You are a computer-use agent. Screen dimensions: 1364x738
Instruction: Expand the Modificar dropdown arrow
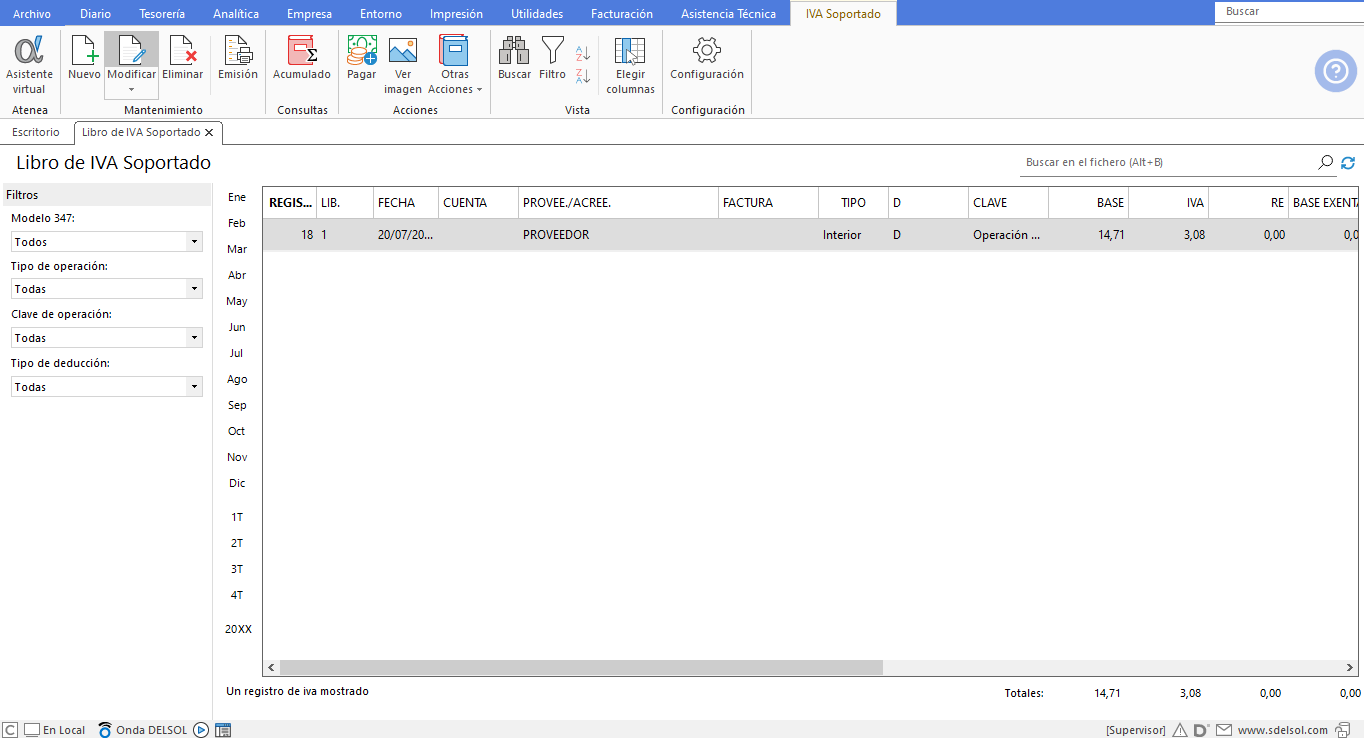click(x=131, y=90)
